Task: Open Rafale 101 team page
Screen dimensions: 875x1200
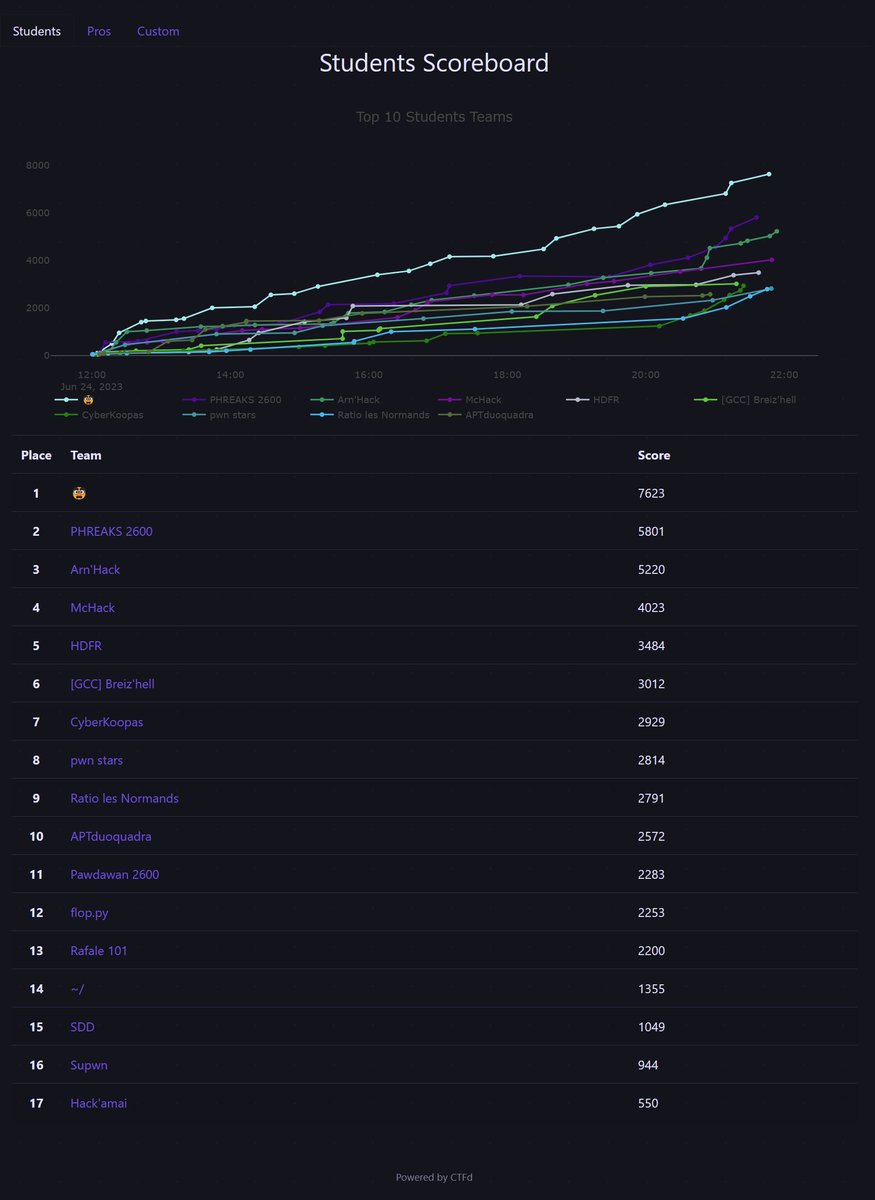Action: click(x=99, y=950)
